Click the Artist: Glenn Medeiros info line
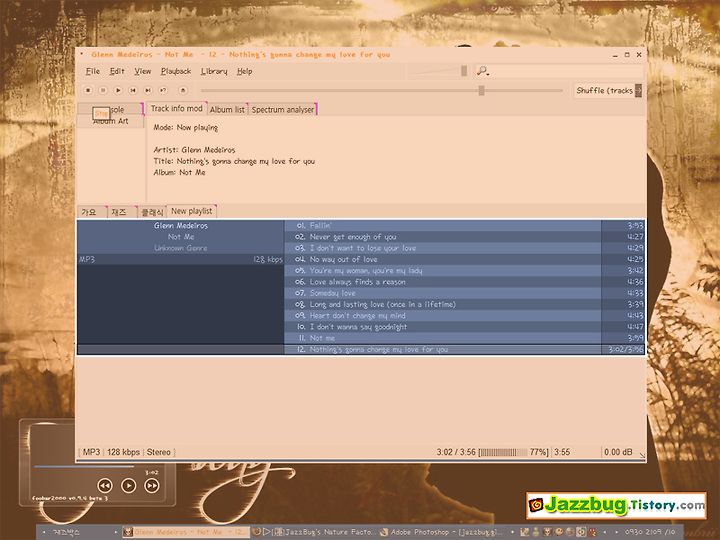The image size is (720, 540). coord(194,150)
